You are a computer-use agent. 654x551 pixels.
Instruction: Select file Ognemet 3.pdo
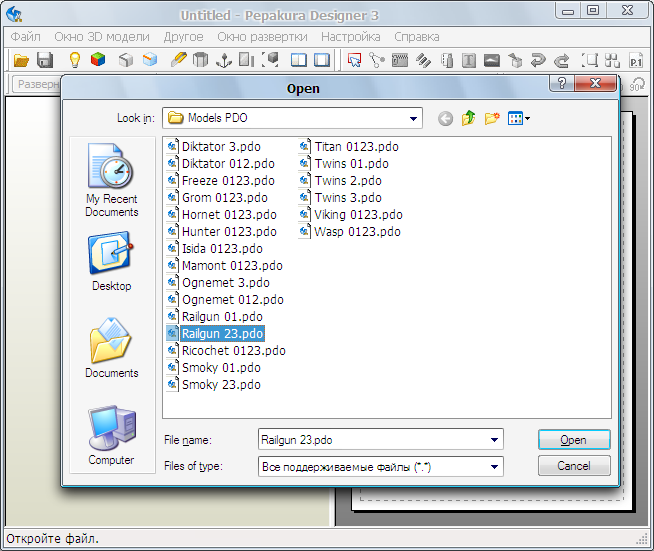(x=218, y=283)
